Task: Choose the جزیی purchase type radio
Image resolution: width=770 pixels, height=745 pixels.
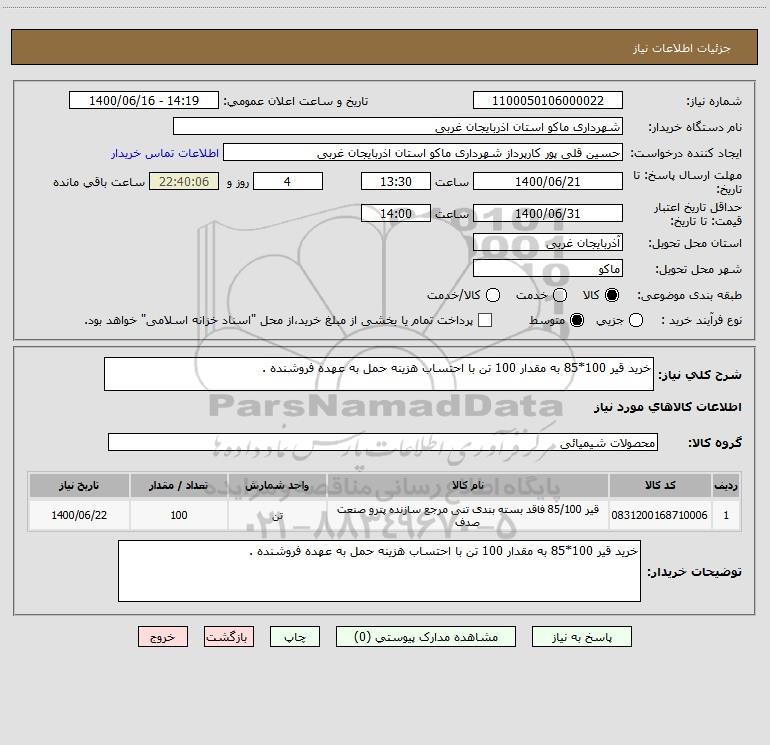Action: point(636,320)
